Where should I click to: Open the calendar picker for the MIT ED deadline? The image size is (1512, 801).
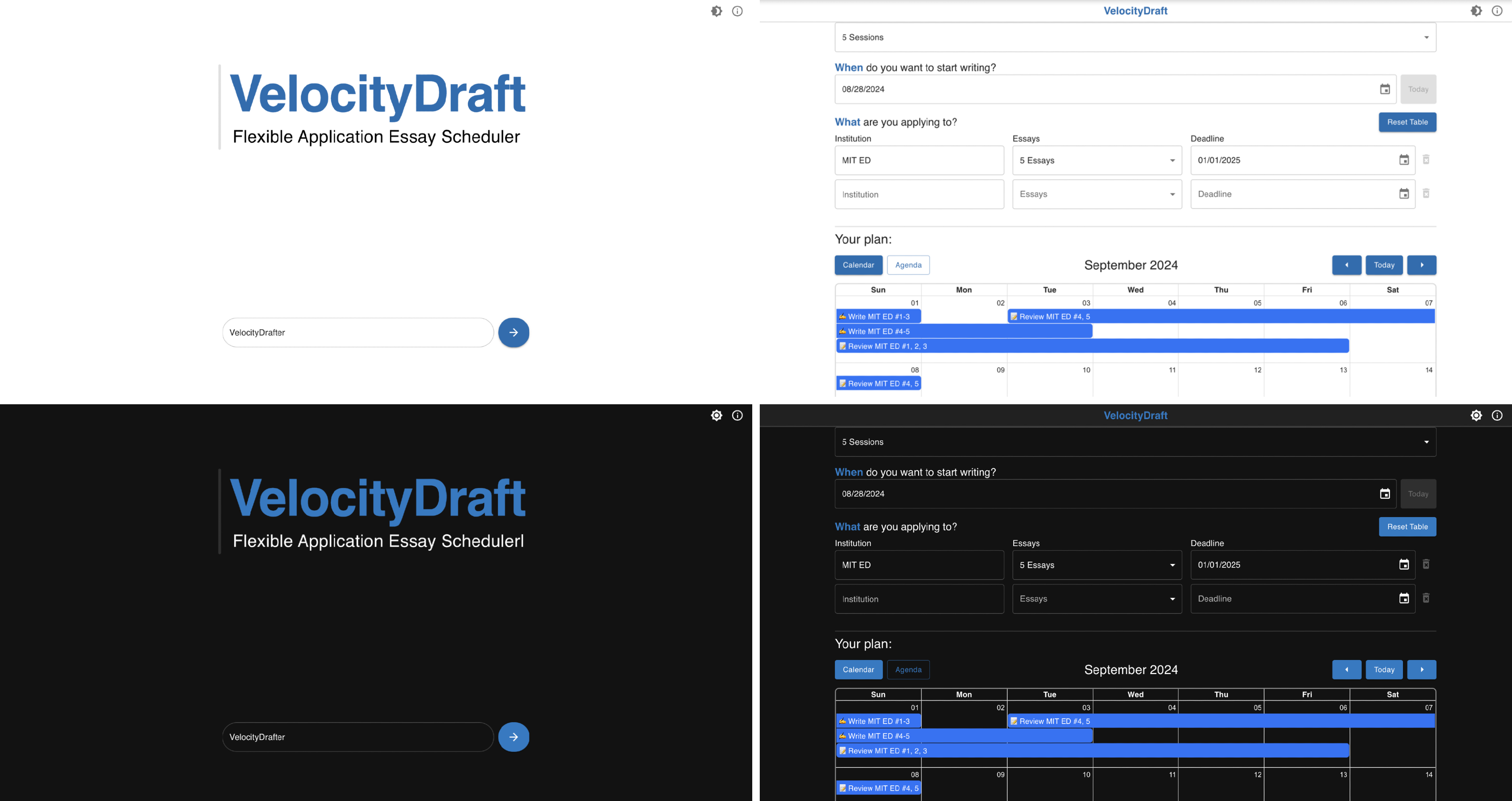click(1404, 159)
